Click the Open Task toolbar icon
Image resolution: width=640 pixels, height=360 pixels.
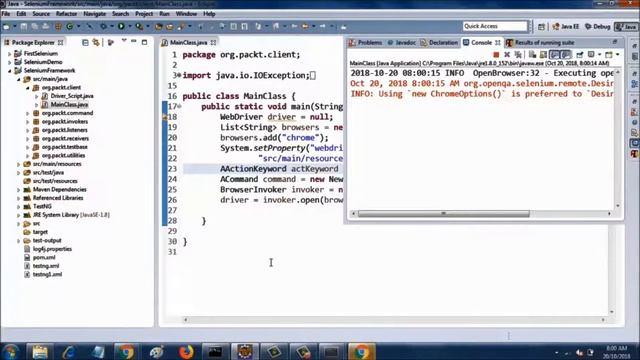tap(169, 27)
